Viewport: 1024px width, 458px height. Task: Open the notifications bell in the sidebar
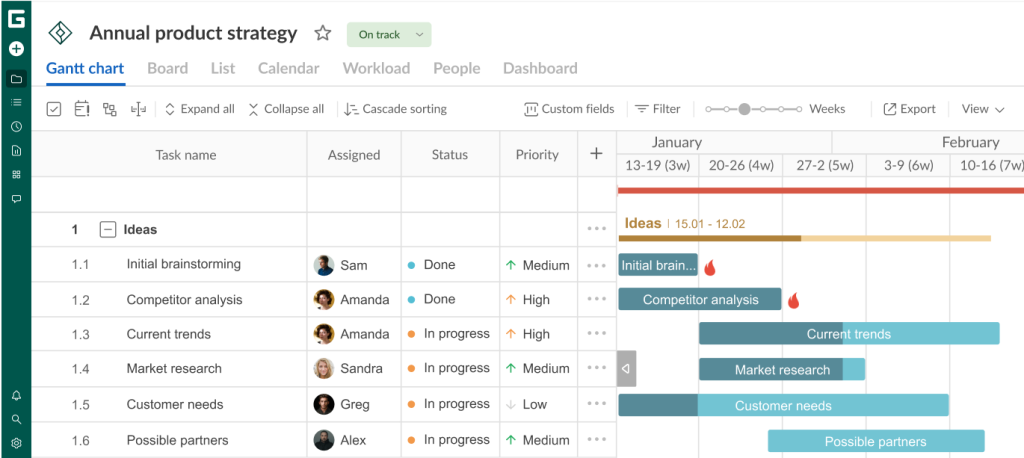click(x=16, y=396)
